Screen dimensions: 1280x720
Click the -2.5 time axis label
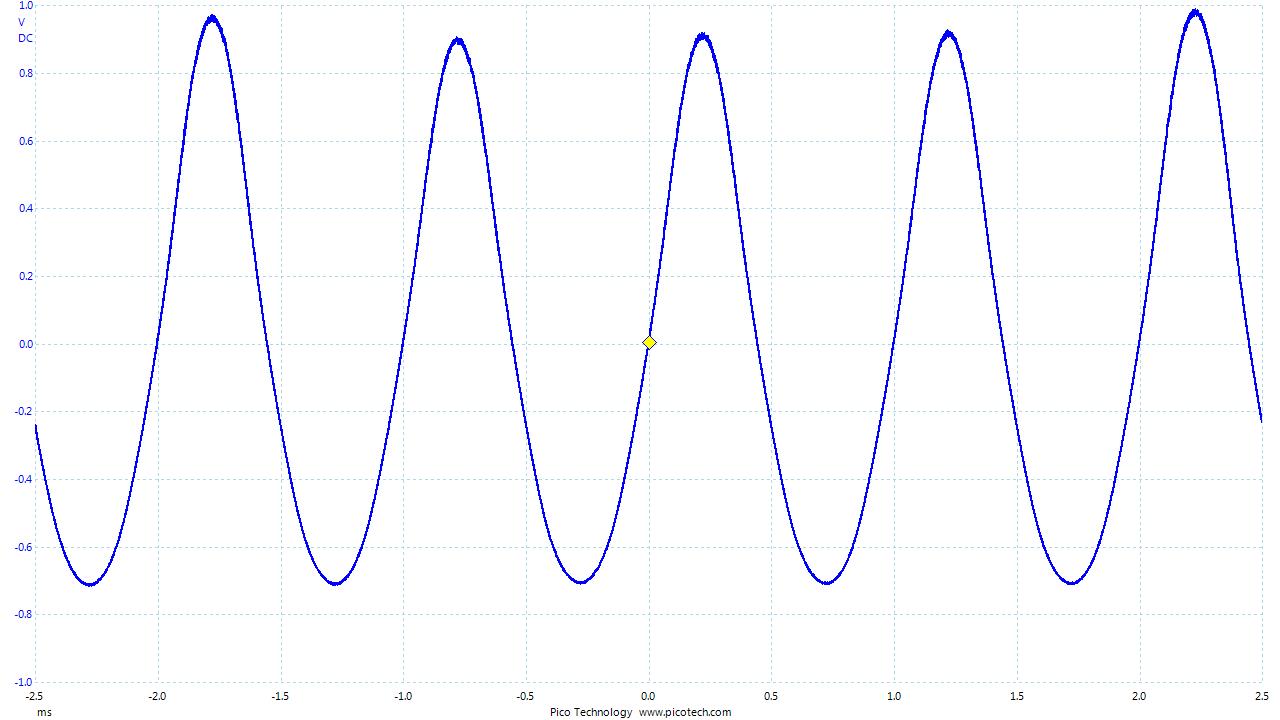coord(34,696)
